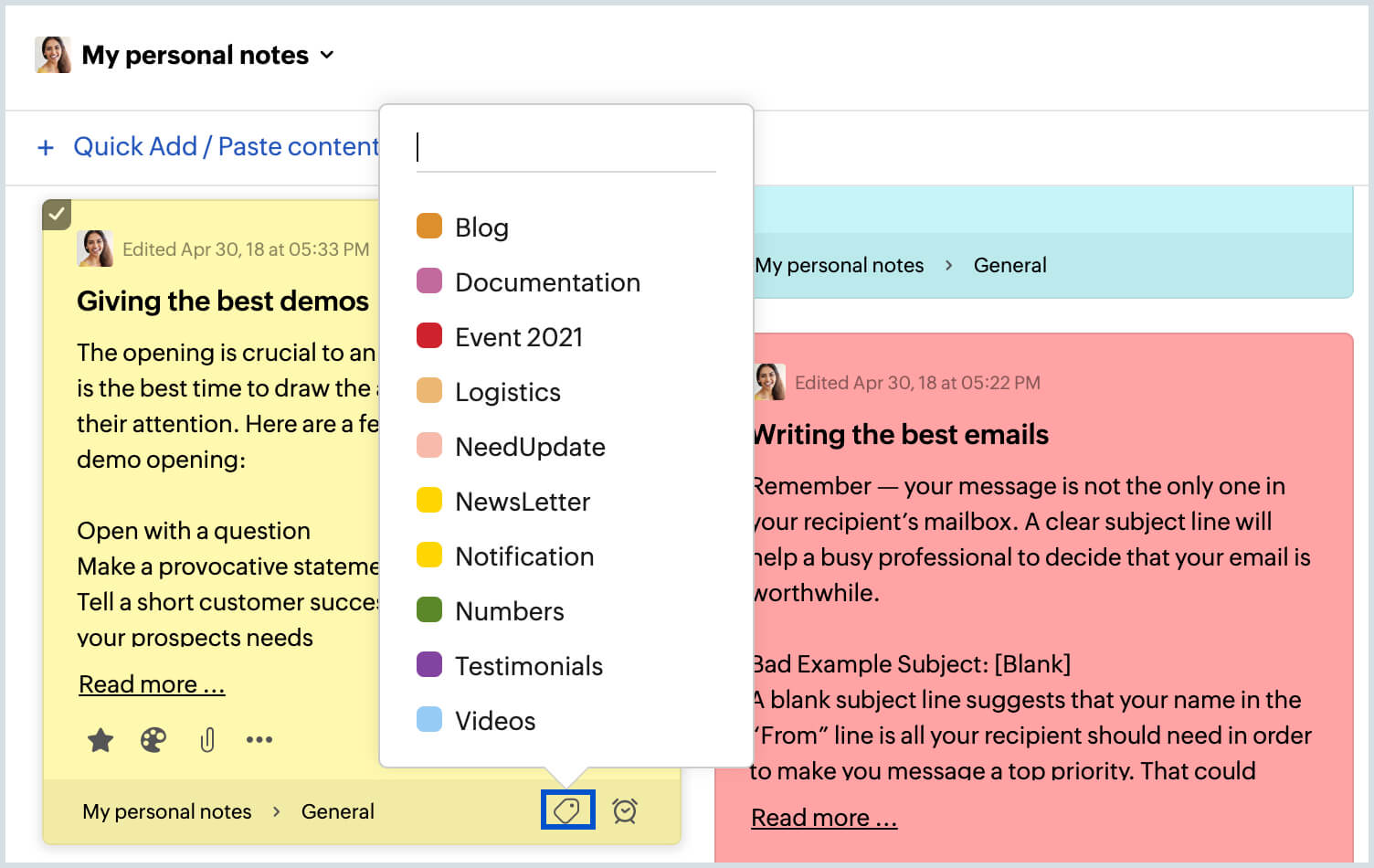Open Read more link on demos note

(152, 684)
